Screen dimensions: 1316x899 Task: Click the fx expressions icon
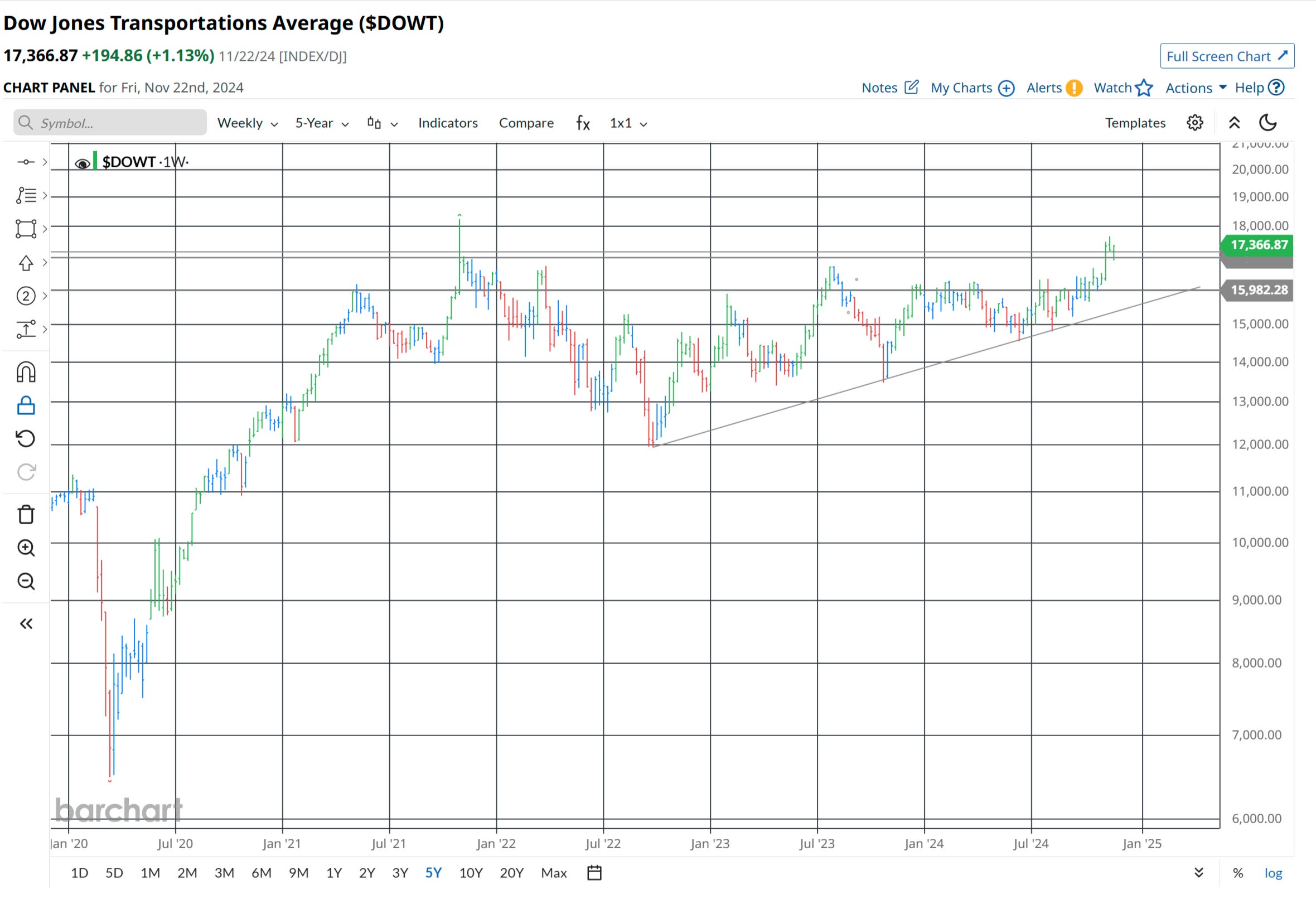583,123
